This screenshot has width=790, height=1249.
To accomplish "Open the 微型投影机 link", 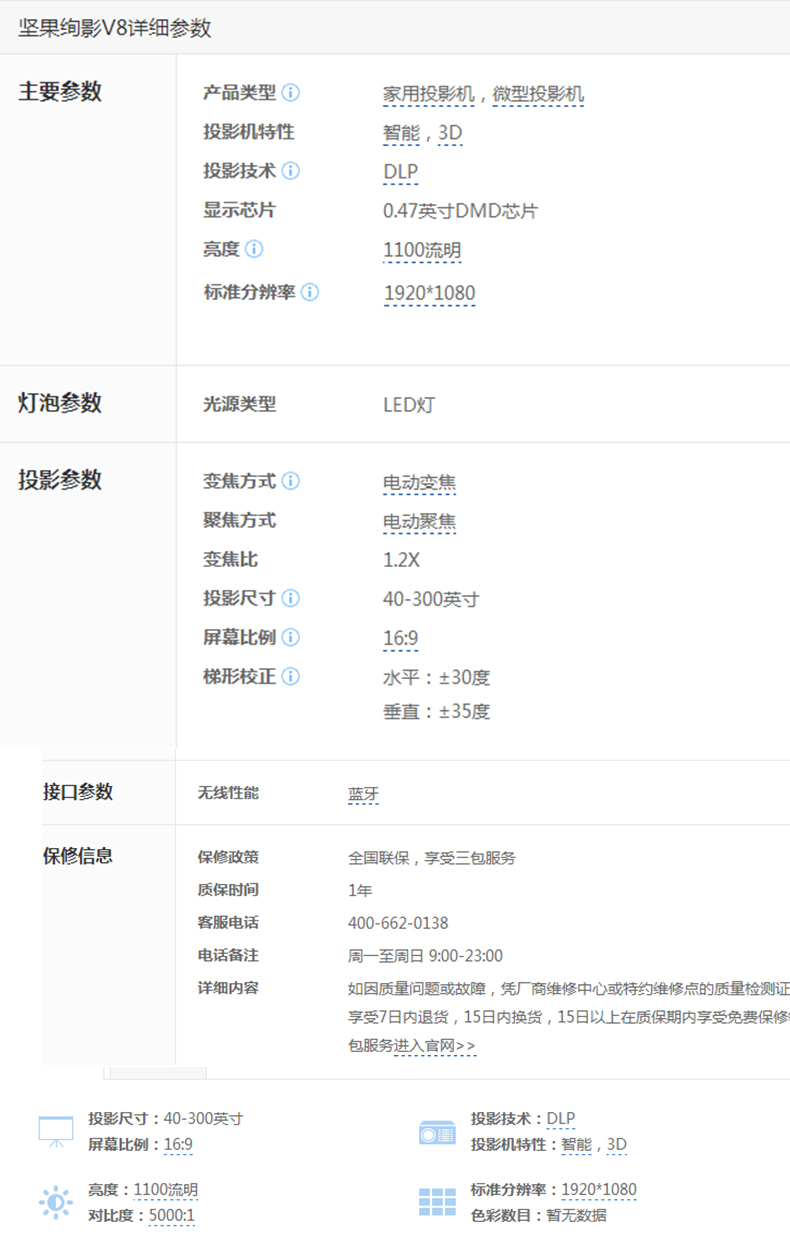I will pyautogui.click(x=538, y=95).
